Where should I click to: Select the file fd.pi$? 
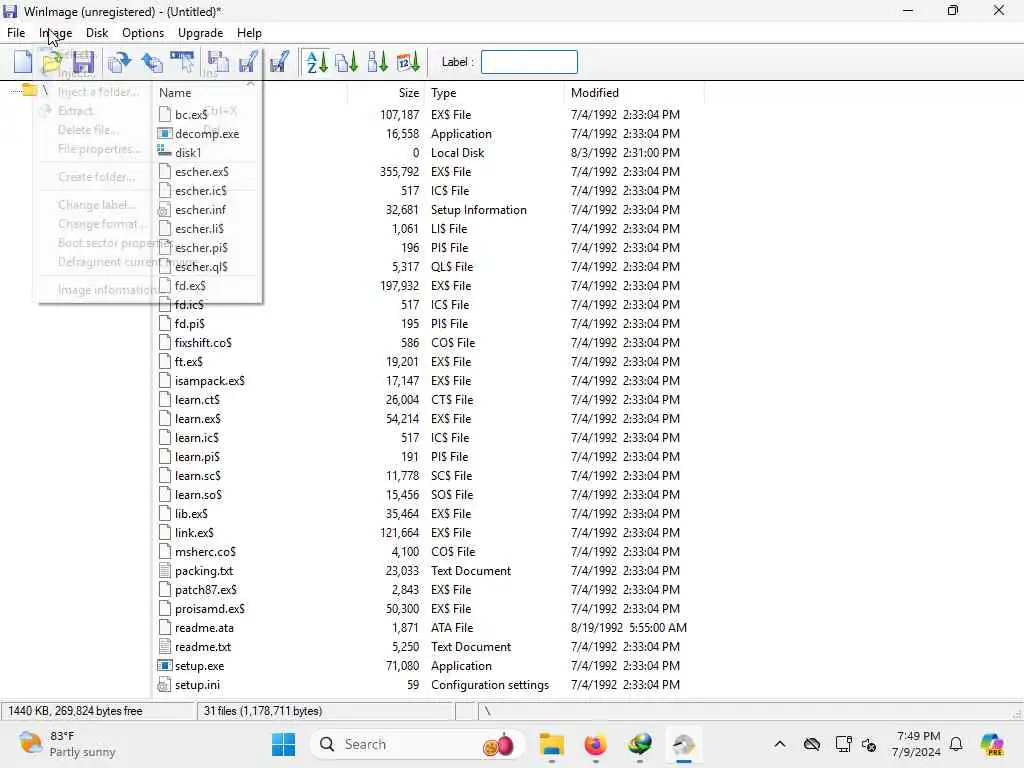(189, 323)
